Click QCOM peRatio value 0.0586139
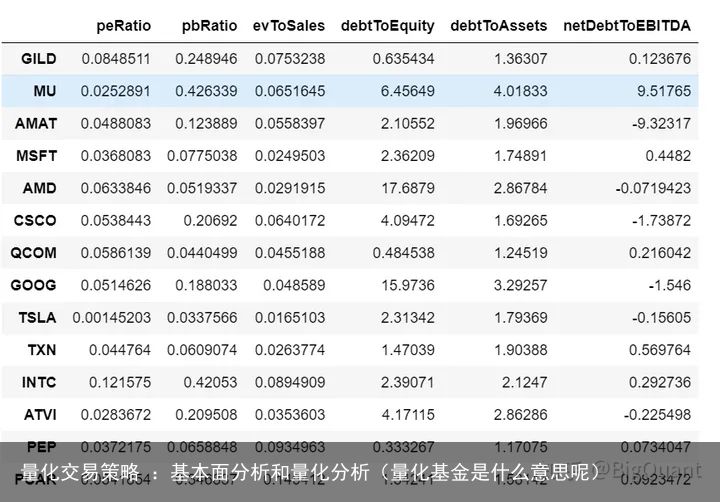 point(116,253)
